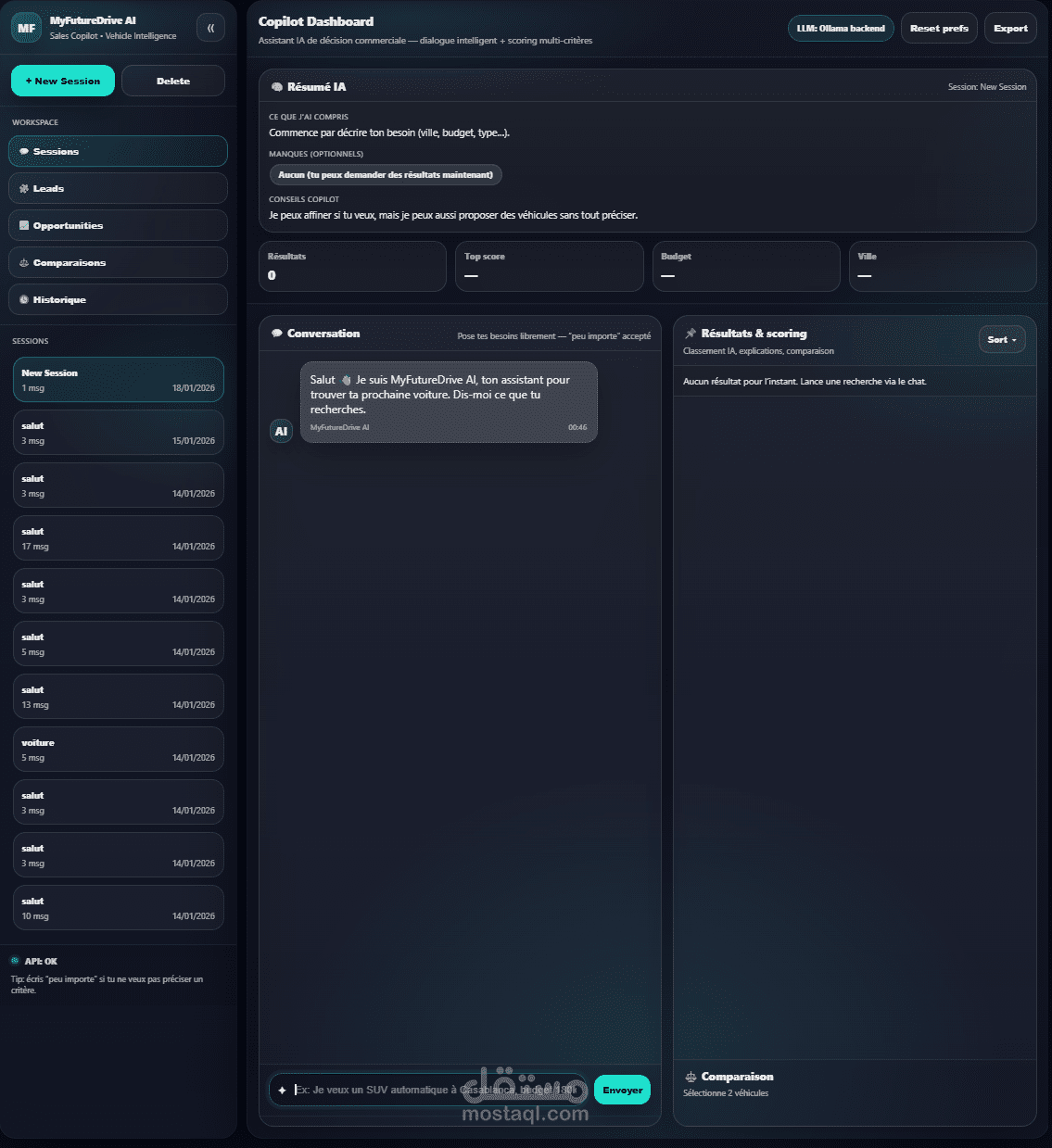Click the '+ New Session' button

pyautogui.click(x=62, y=81)
